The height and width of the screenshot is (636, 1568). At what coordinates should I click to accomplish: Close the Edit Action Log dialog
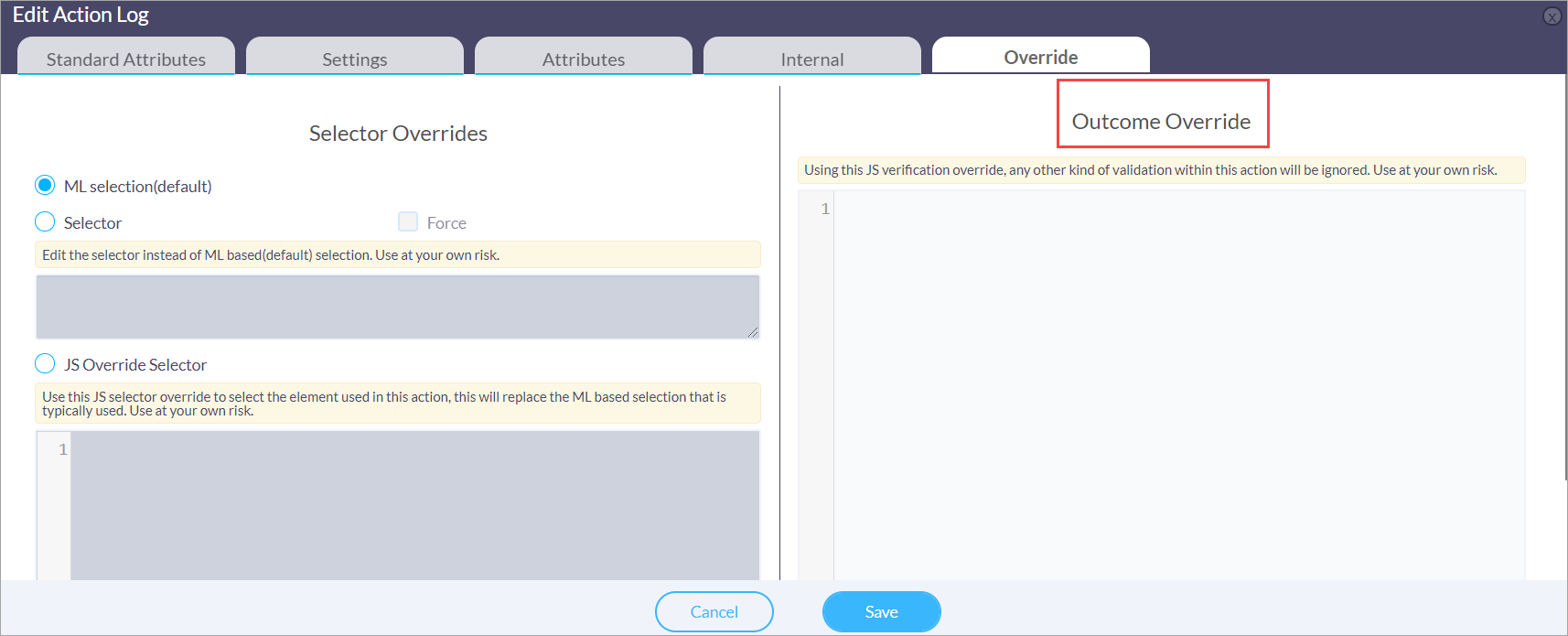pyautogui.click(x=1552, y=16)
